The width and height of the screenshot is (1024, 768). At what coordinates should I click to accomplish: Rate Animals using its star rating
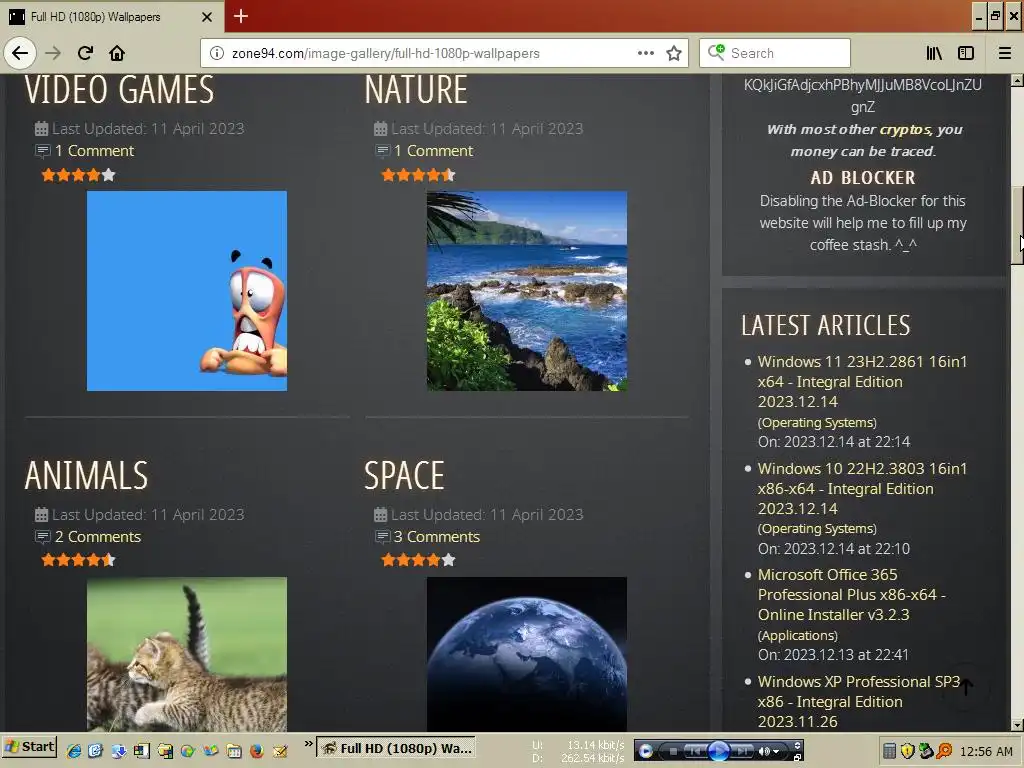tap(78, 560)
